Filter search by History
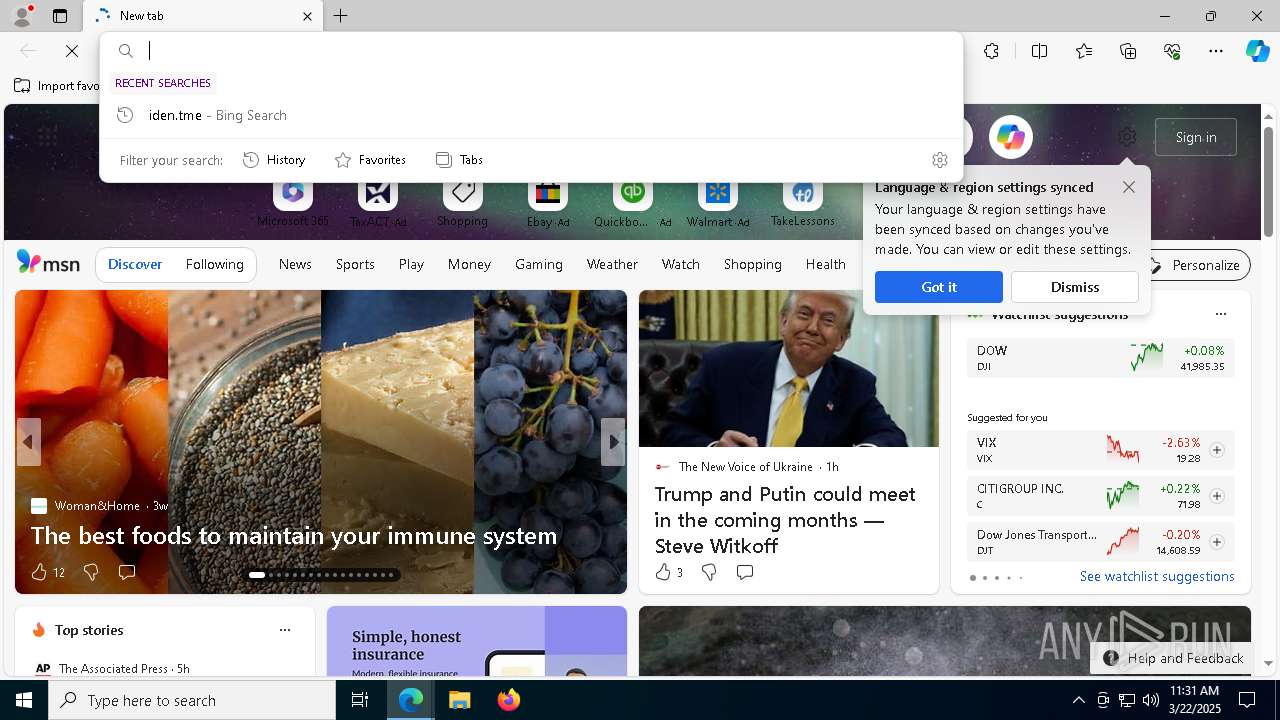 (274, 160)
